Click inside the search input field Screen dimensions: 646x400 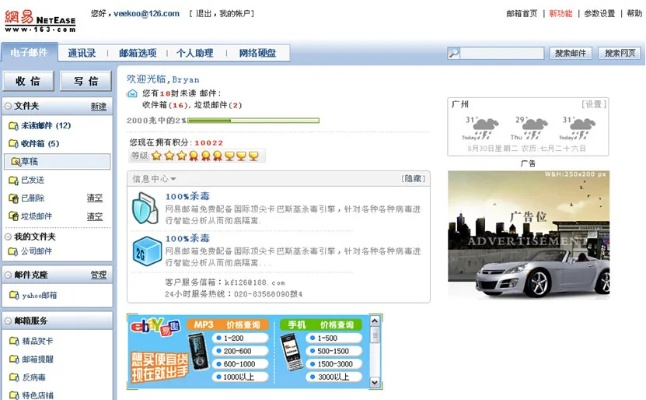[x=502, y=53]
